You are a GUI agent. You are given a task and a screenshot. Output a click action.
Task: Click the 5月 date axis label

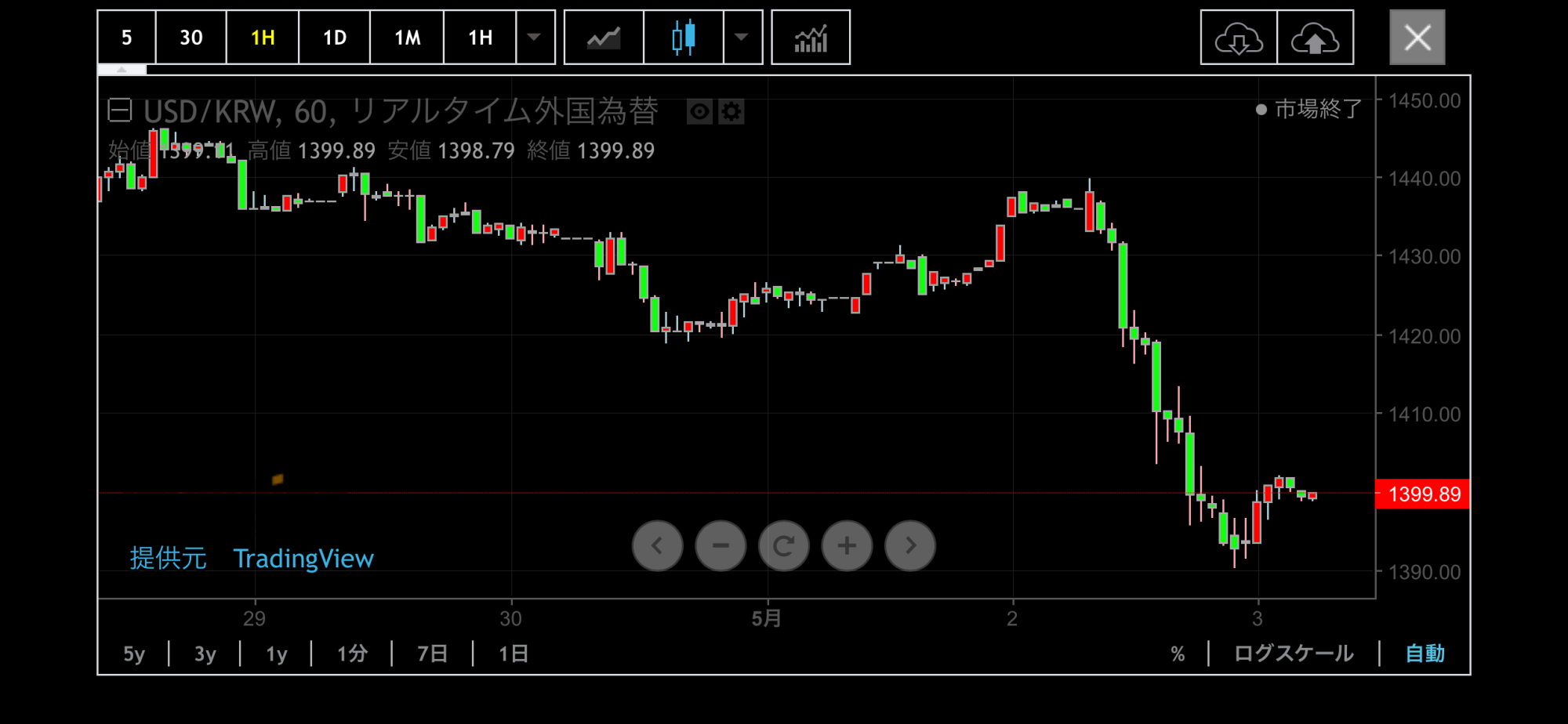[x=767, y=619]
